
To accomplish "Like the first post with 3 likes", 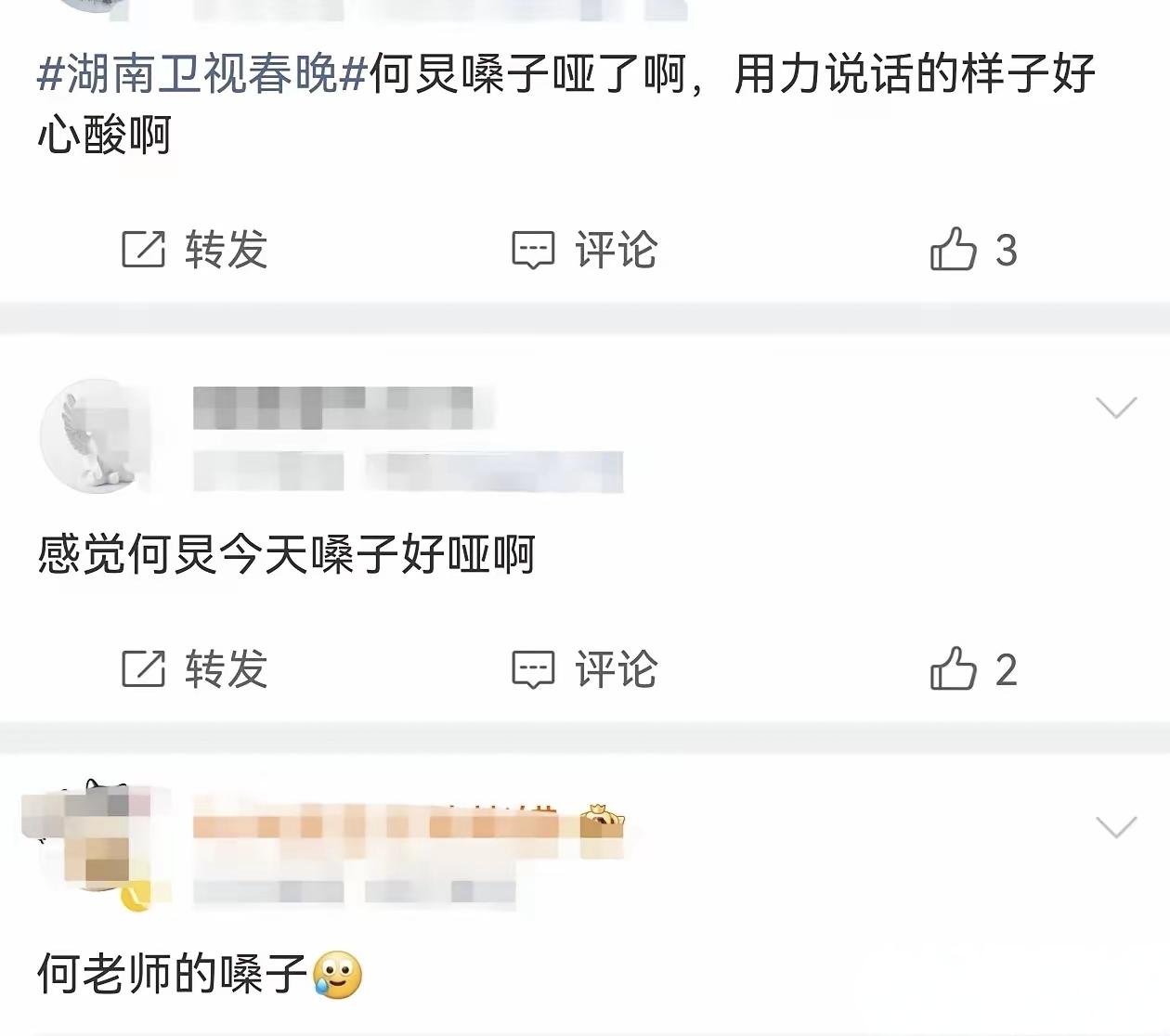I will [x=954, y=249].
